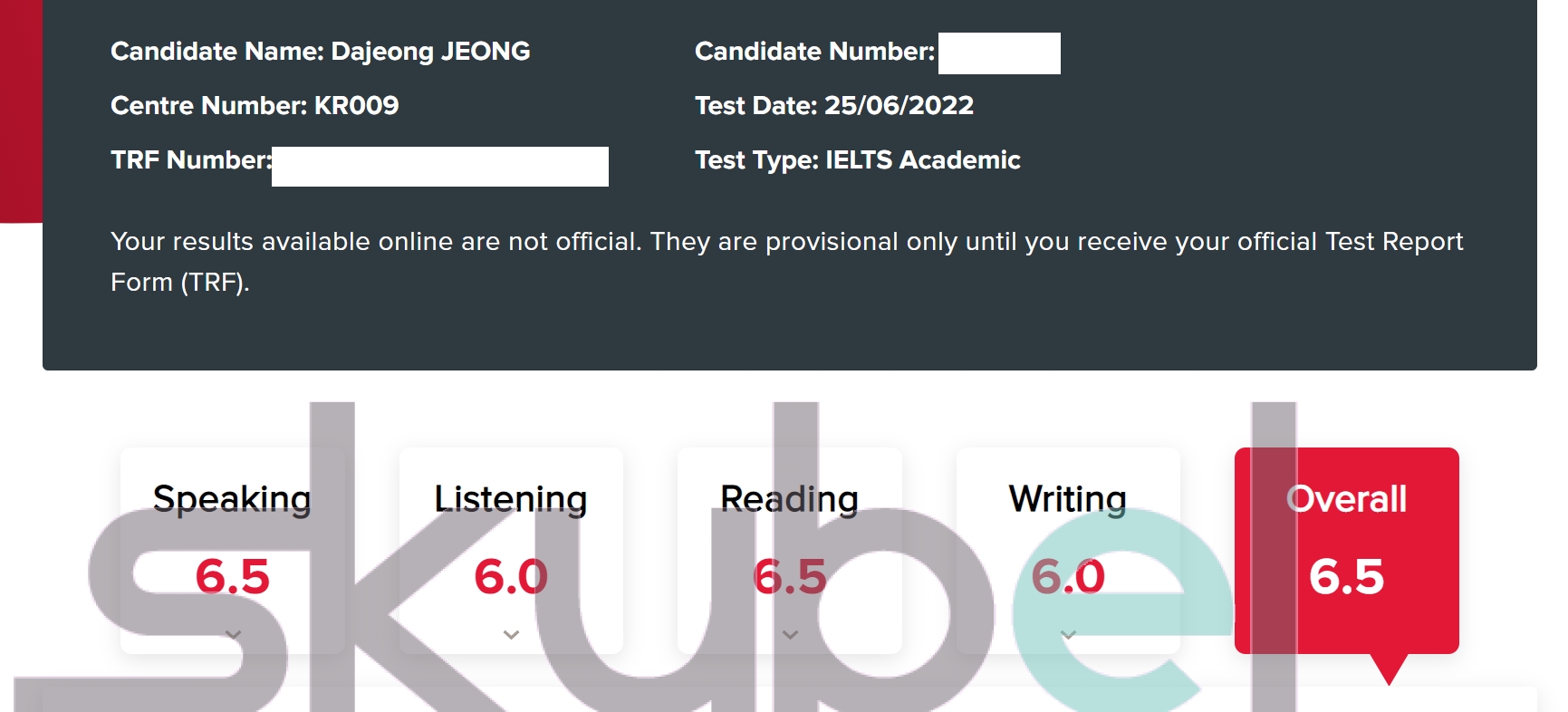The height and width of the screenshot is (712, 1568).
Task: Click the candidate name Dajeong JEONG
Action: [x=430, y=52]
